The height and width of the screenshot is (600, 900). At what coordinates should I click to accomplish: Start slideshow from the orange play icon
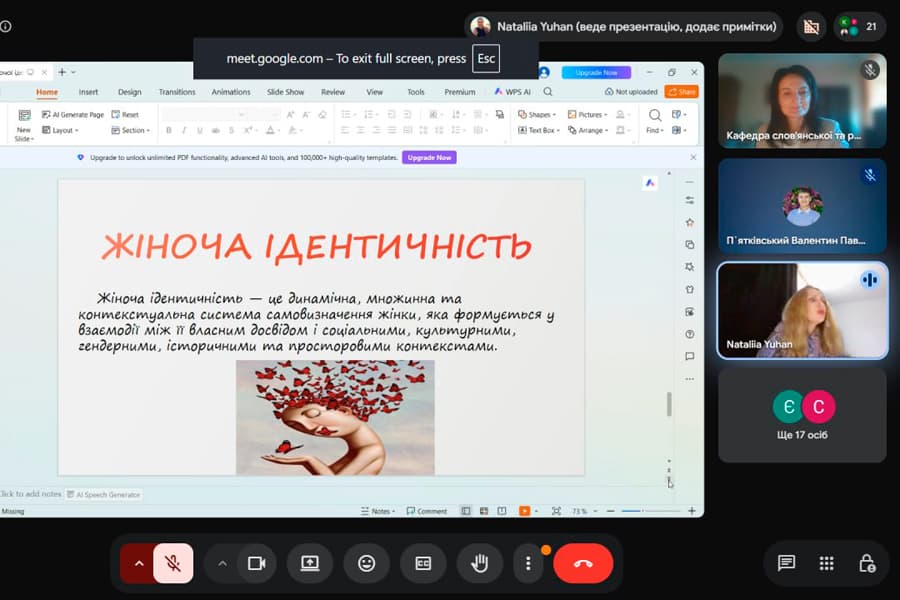[x=524, y=511]
